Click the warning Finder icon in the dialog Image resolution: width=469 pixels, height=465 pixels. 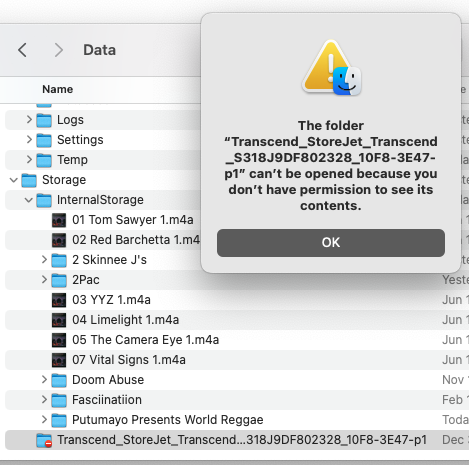[x=331, y=68]
